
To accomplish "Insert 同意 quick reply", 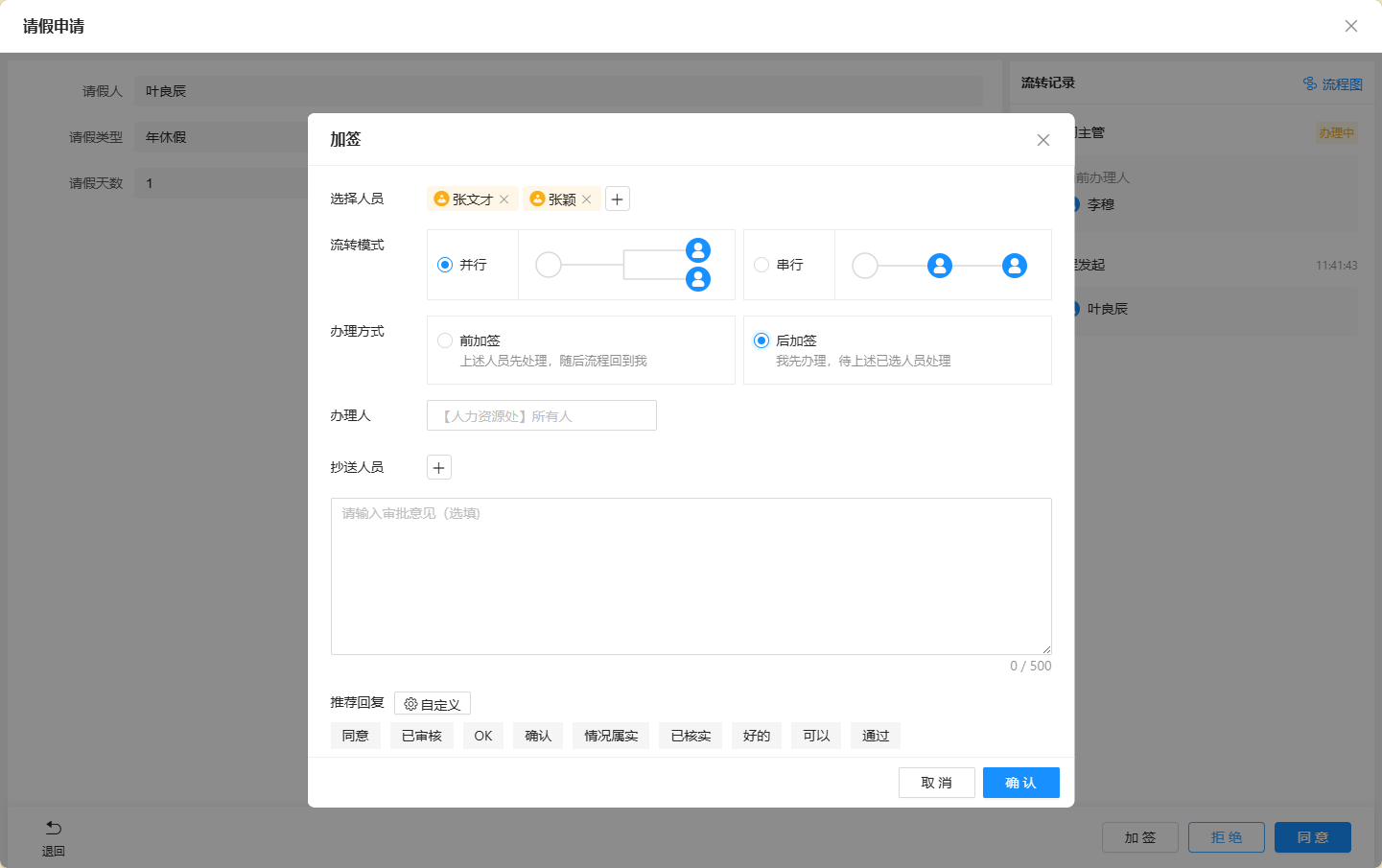I will pos(356,736).
